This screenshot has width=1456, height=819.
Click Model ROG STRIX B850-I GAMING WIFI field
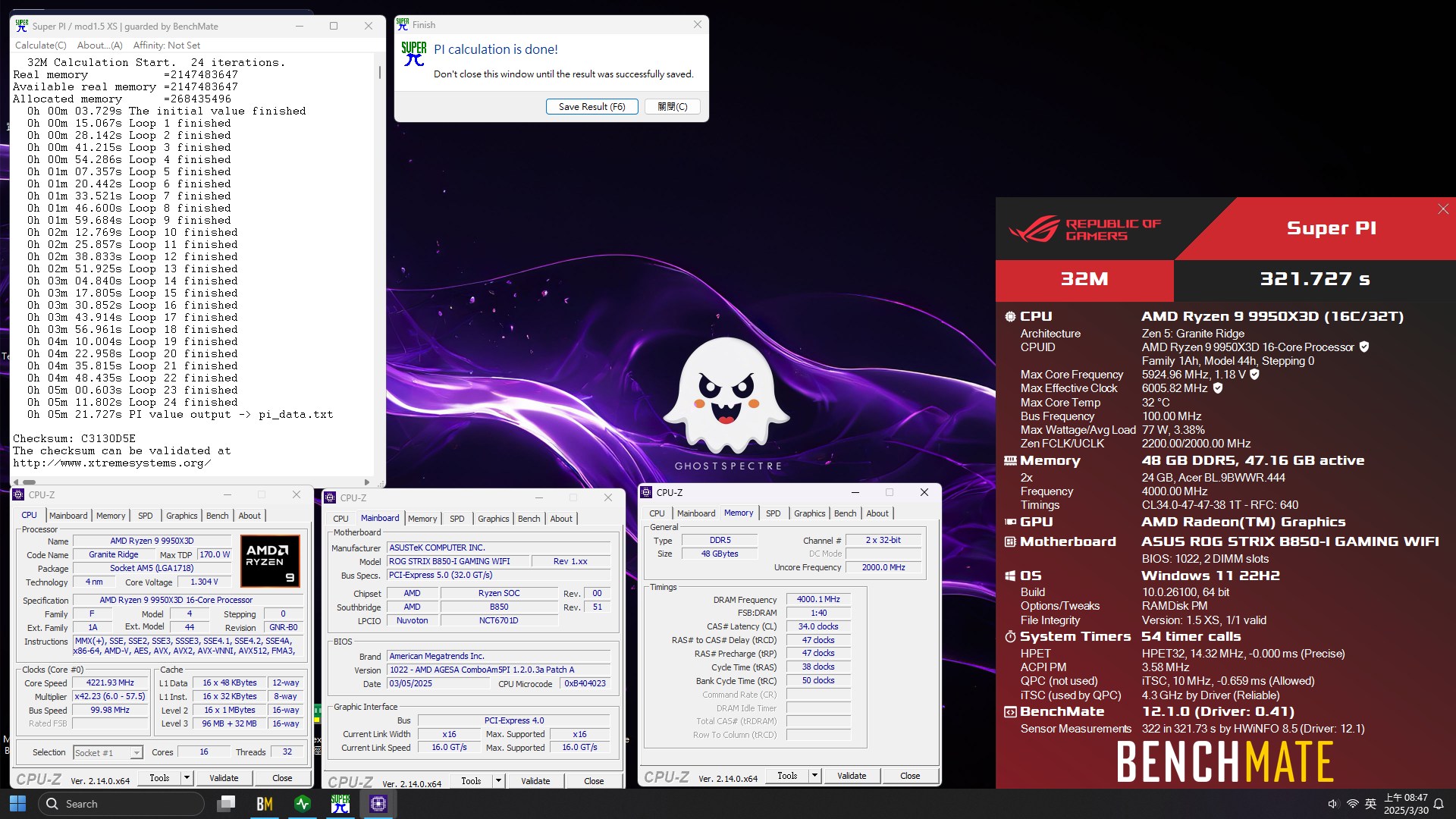(x=457, y=561)
